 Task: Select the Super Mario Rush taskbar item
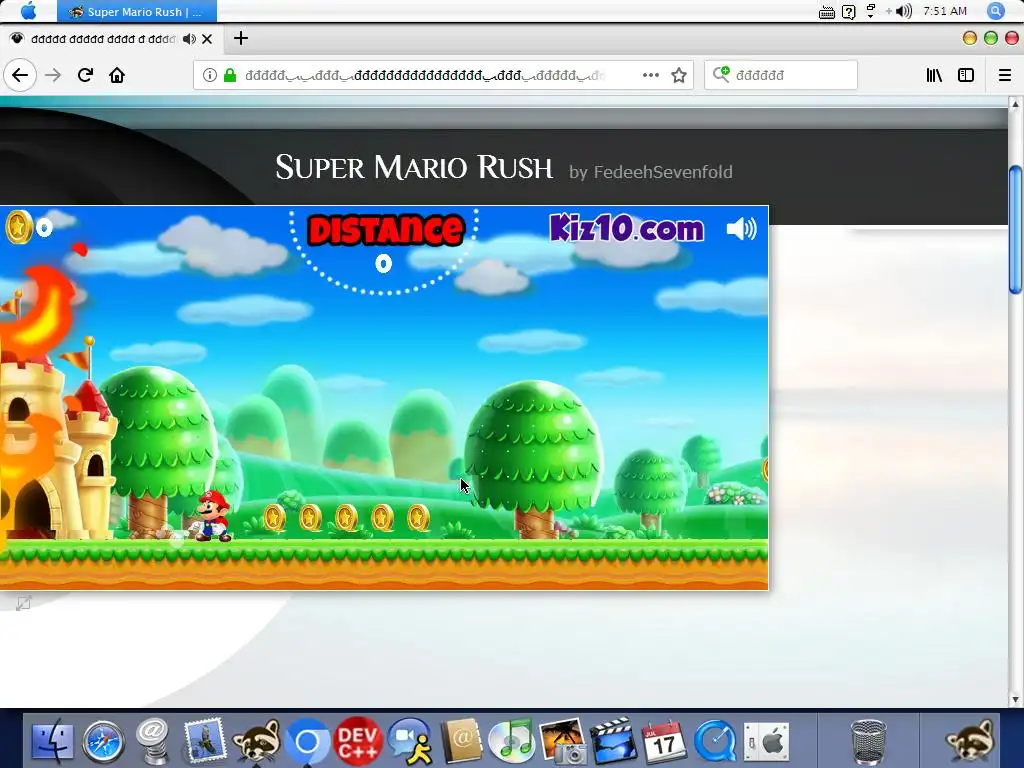(x=136, y=11)
